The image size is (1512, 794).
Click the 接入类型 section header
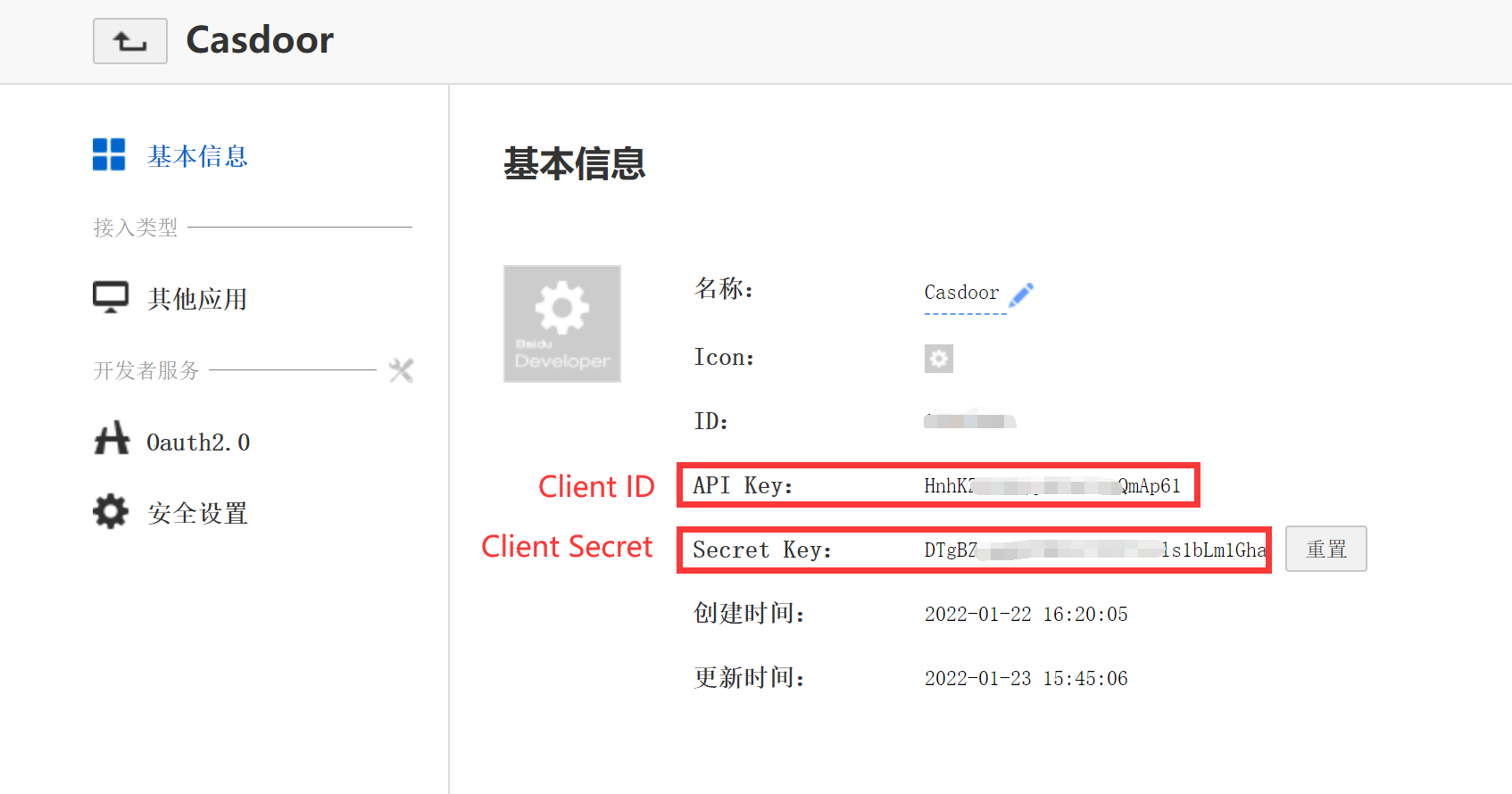[x=136, y=227]
